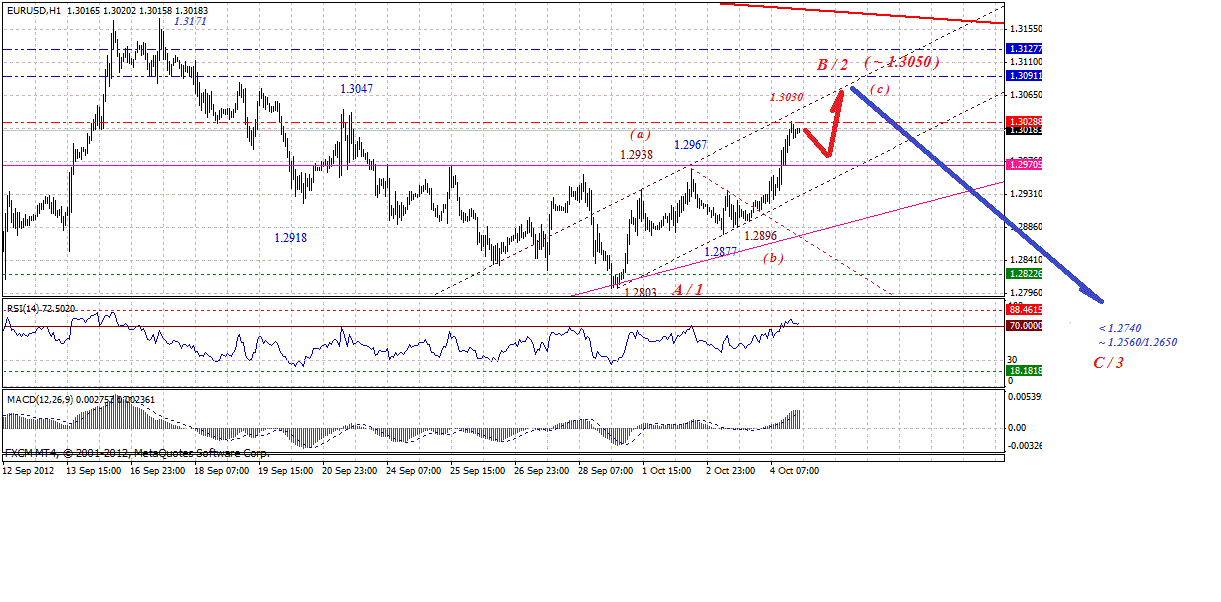Select the ~ 1.2560/1.2650 target text

coord(1137,342)
